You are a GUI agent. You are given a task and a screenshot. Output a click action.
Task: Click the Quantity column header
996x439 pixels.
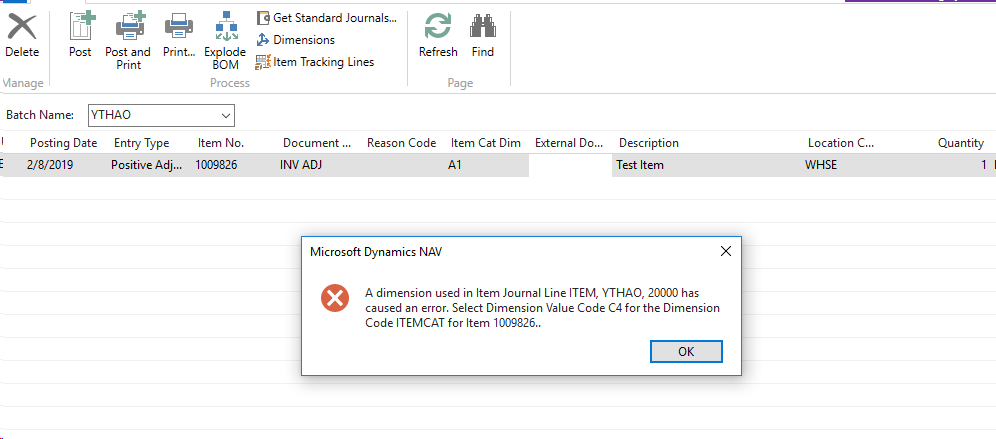pos(960,143)
